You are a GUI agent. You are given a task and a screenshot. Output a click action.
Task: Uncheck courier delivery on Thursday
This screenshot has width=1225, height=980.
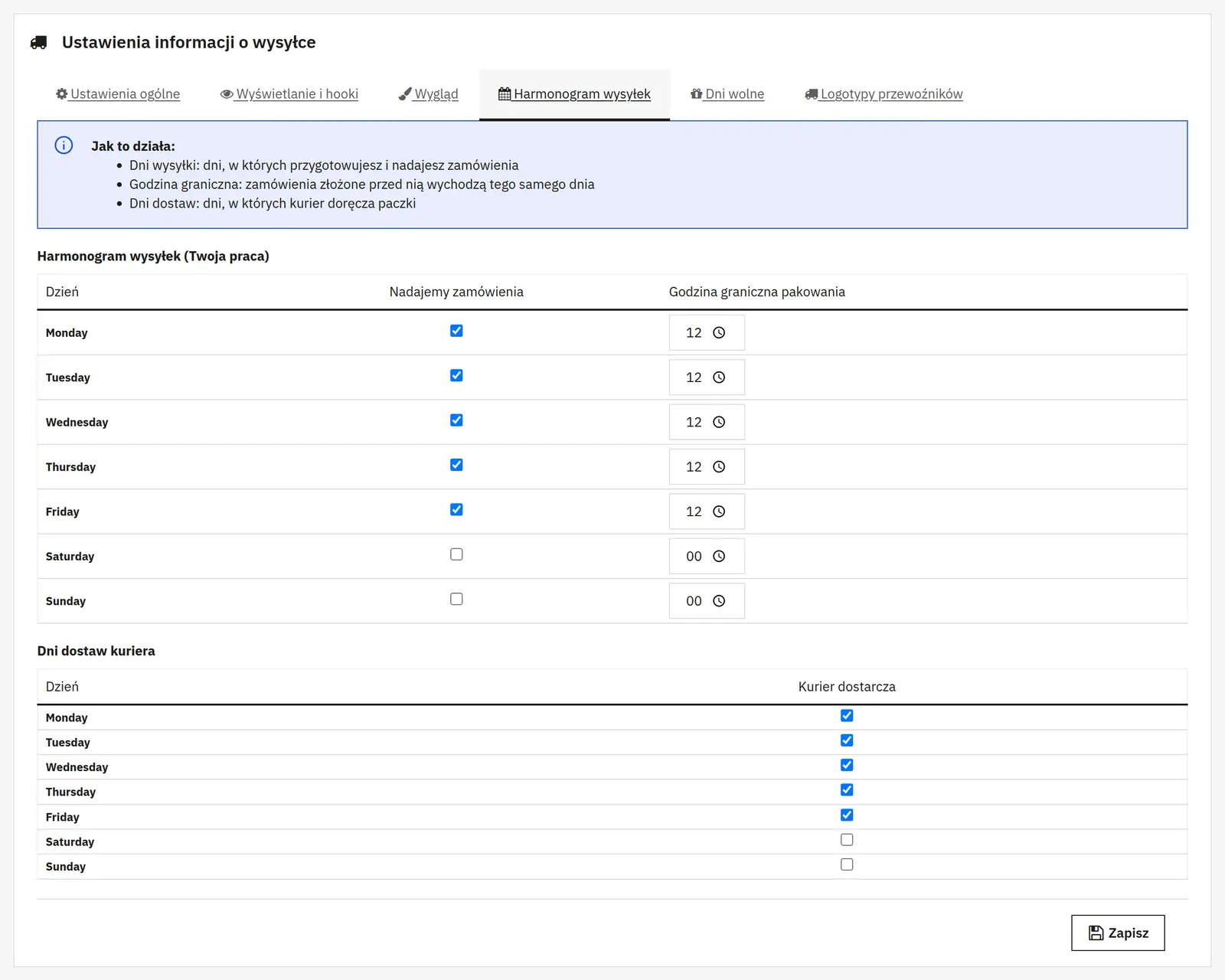click(x=847, y=790)
